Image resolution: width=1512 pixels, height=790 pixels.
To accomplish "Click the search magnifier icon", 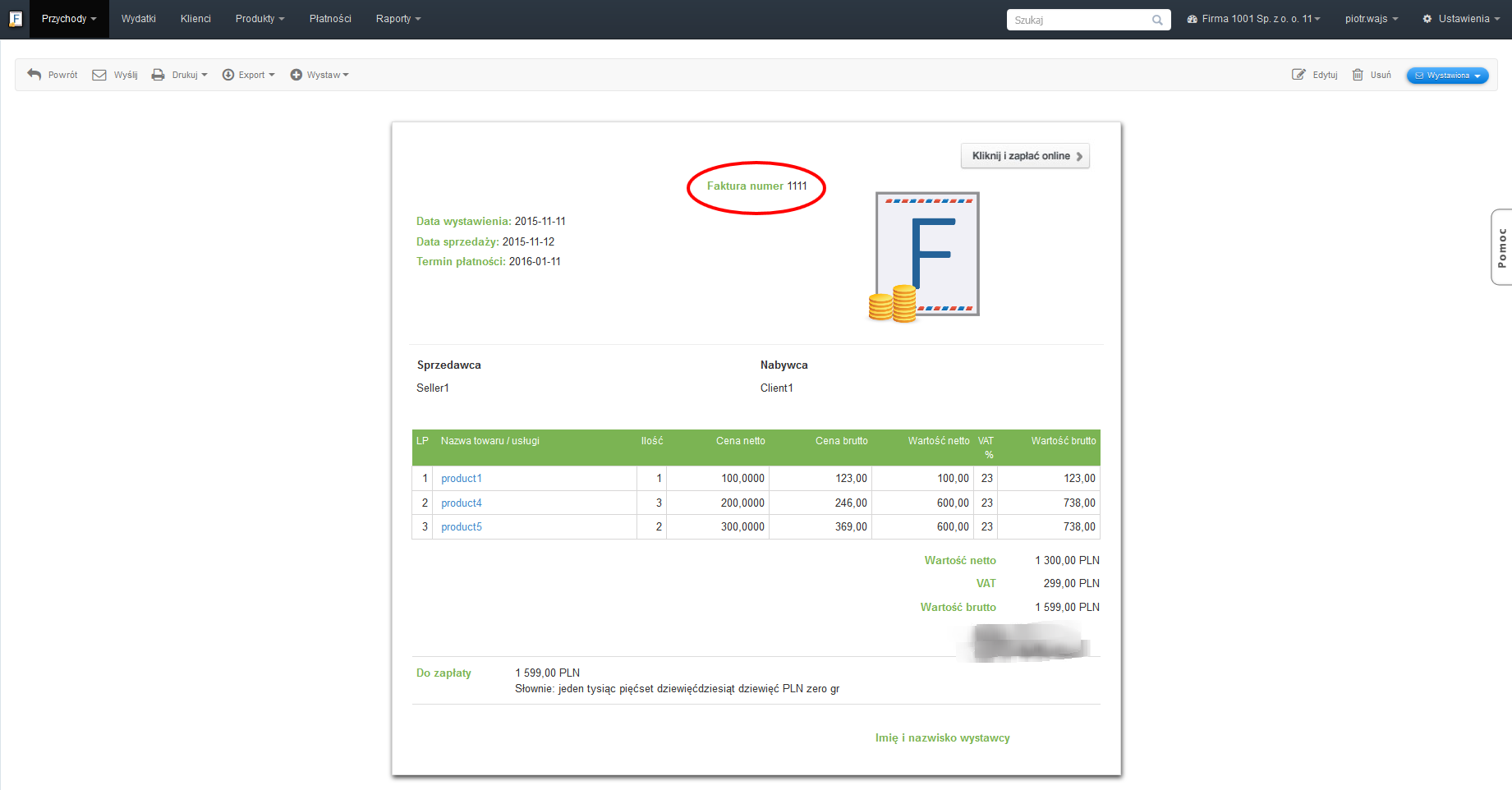I will (1157, 20).
